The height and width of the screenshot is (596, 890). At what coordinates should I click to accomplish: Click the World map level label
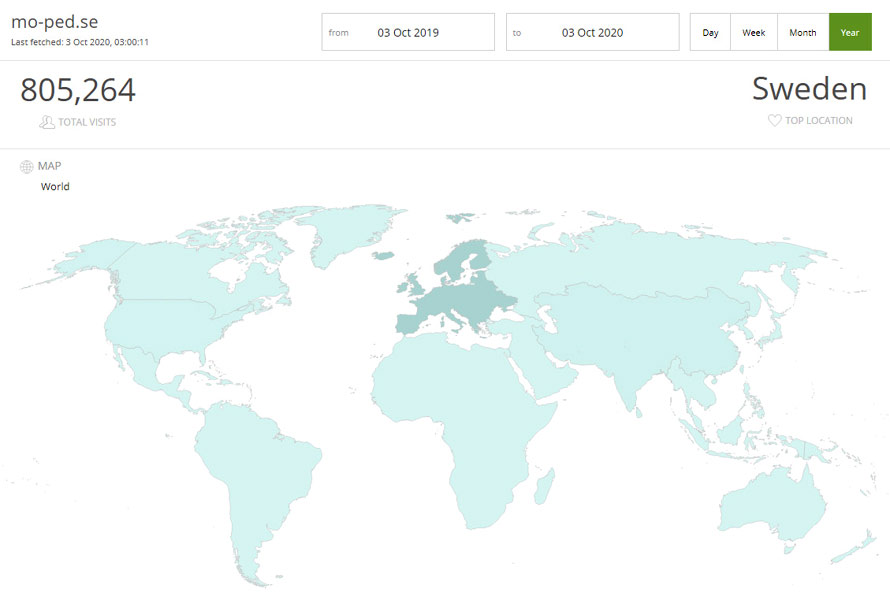pos(55,187)
